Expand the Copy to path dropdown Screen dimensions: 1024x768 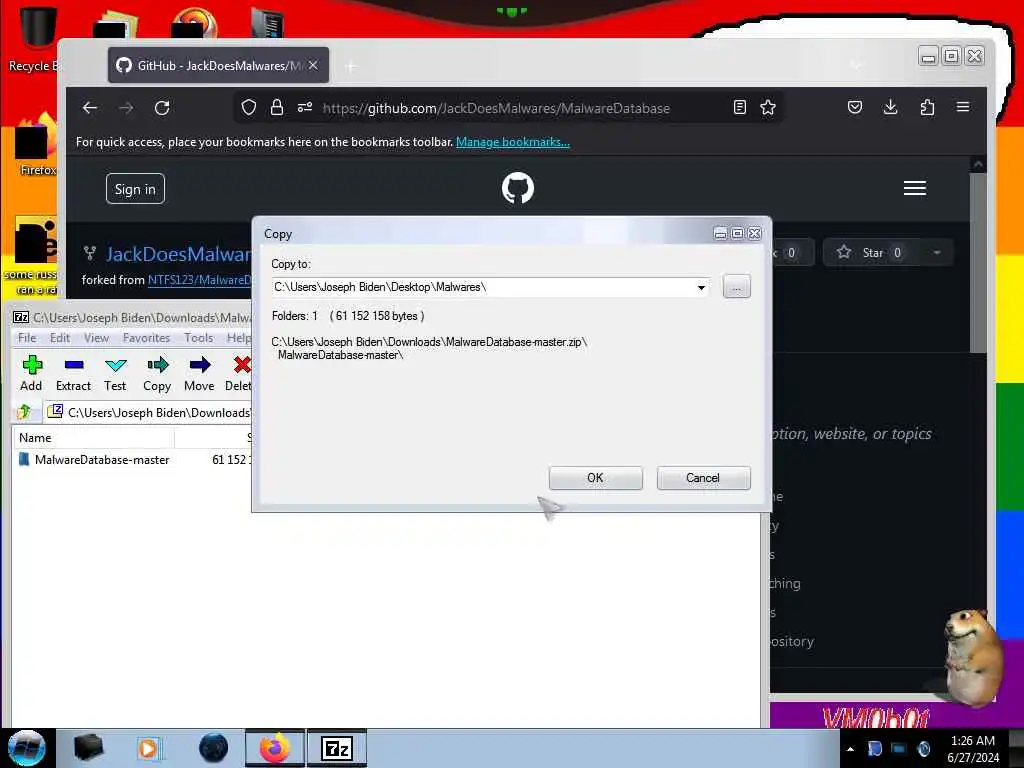[701, 287]
